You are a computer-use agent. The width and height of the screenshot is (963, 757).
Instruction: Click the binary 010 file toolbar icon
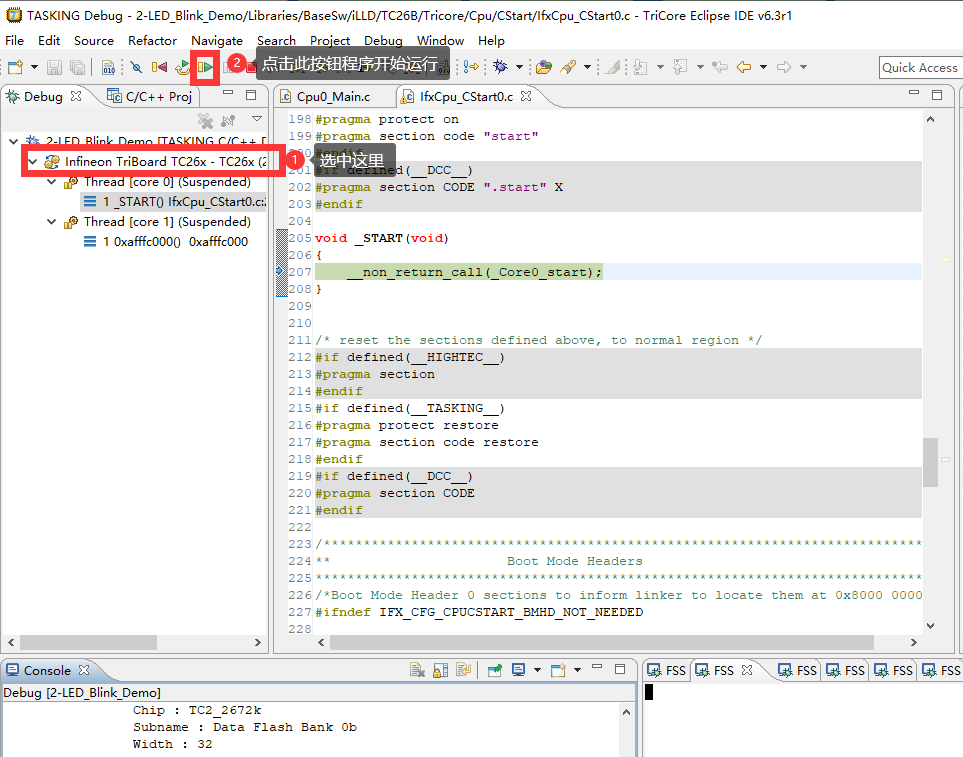(109, 67)
